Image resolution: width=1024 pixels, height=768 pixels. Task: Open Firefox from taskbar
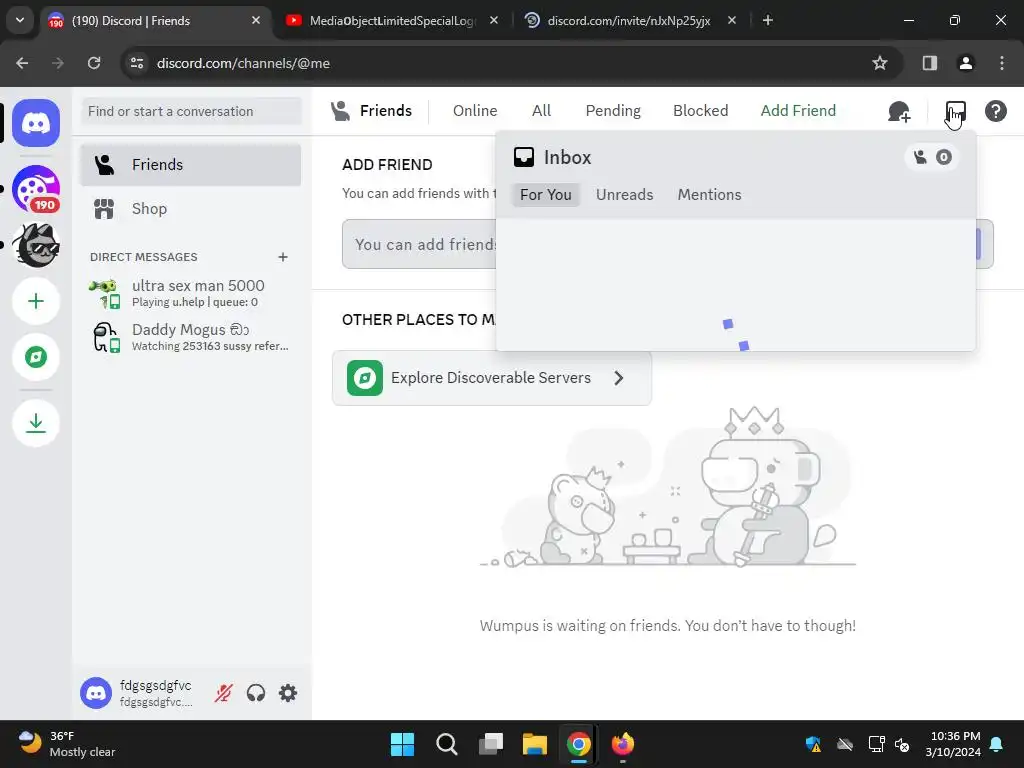[x=622, y=744]
